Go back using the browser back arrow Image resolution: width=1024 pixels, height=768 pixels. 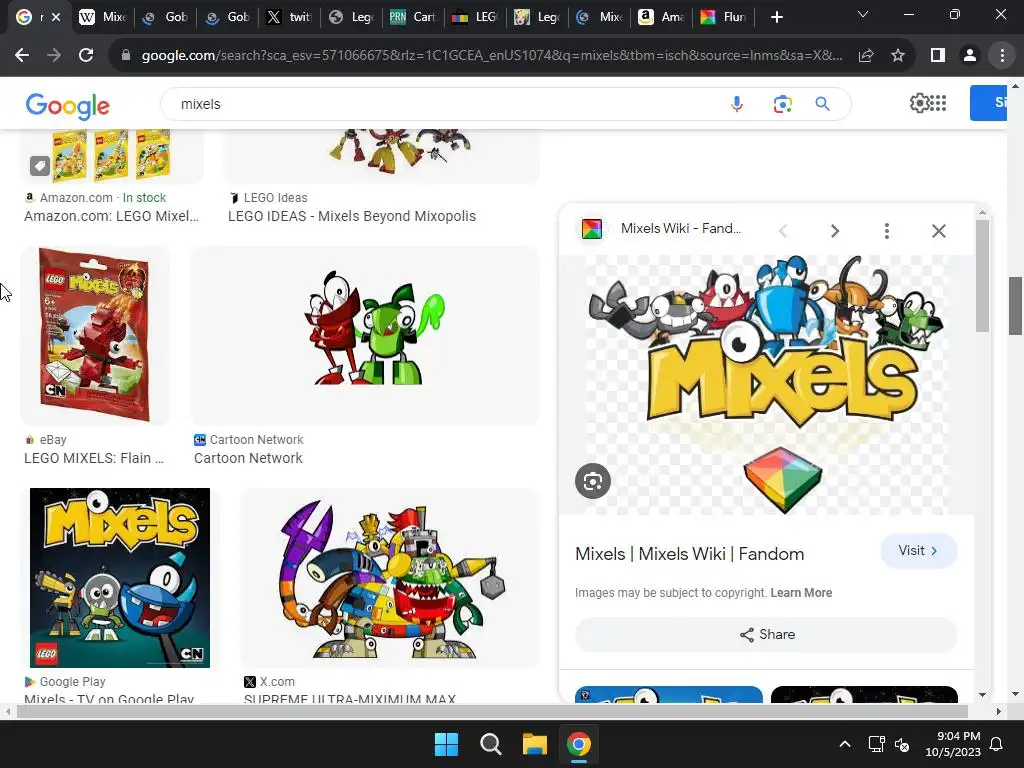pos(22,56)
